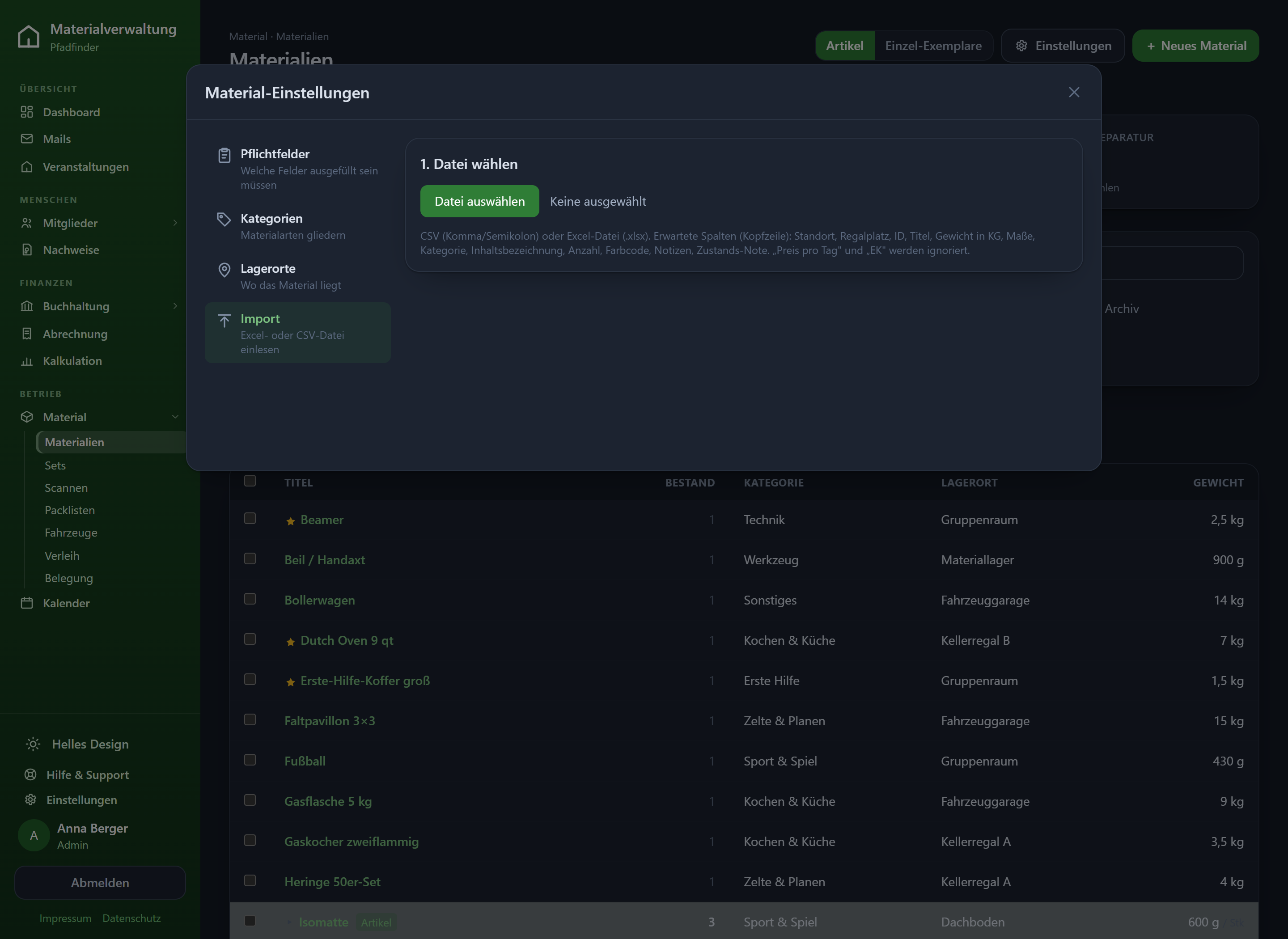Expand the Mitglieder submenu chevron

pyautogui.click(x=175, y=223)
